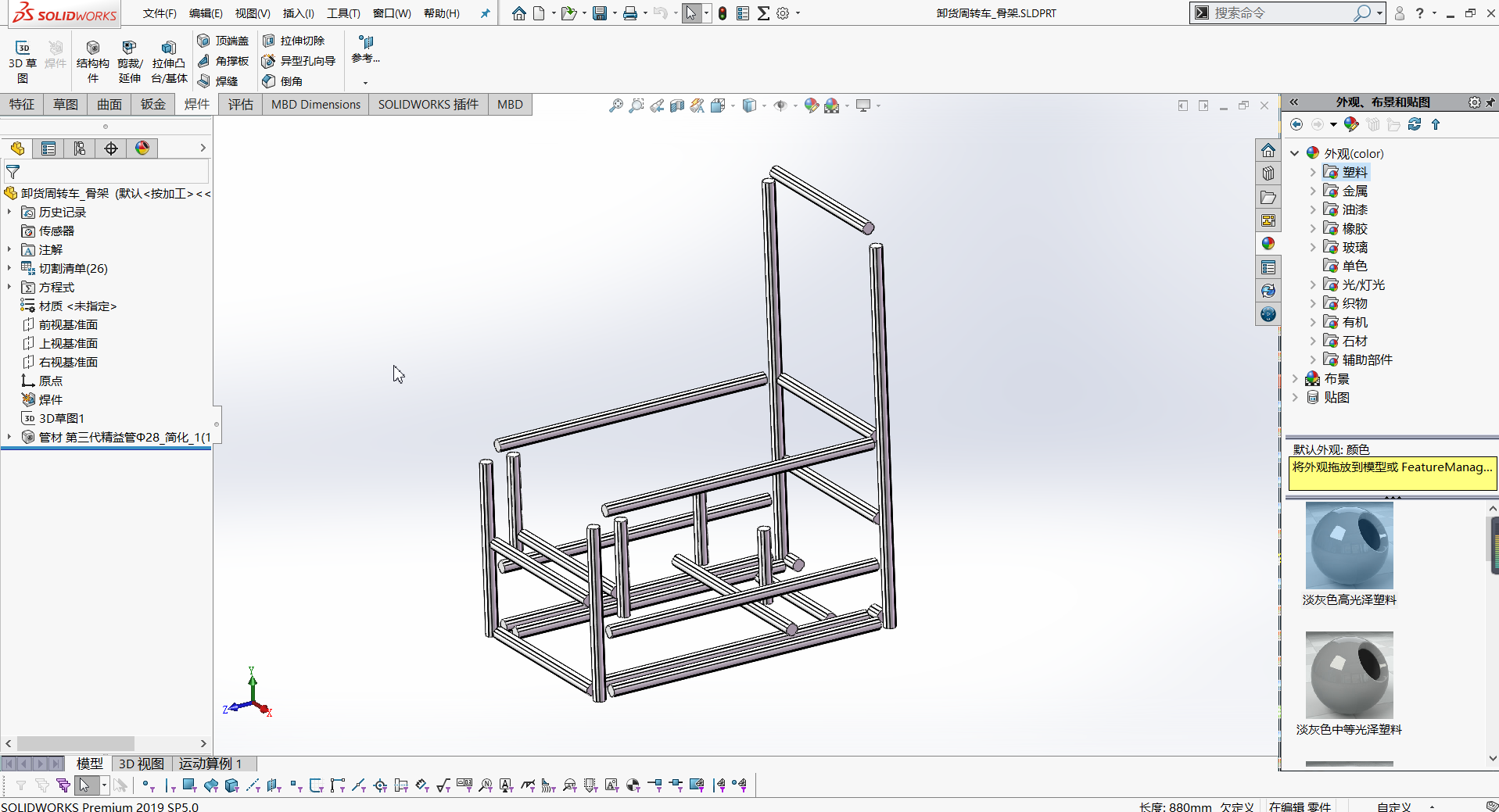Open the file explorer task pane icon
Viewport: 1499px width, 812px height.
(x=1268, y=197)
